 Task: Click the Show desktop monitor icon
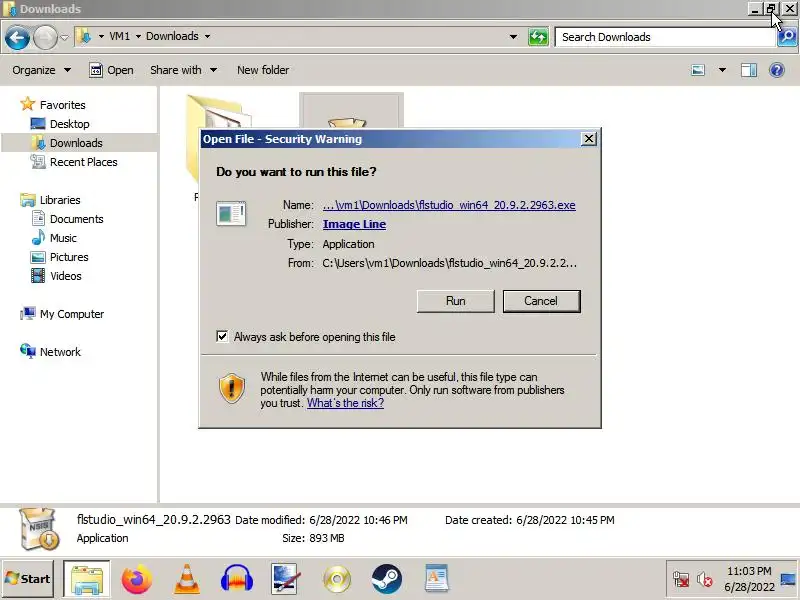(x=789, y=579)
